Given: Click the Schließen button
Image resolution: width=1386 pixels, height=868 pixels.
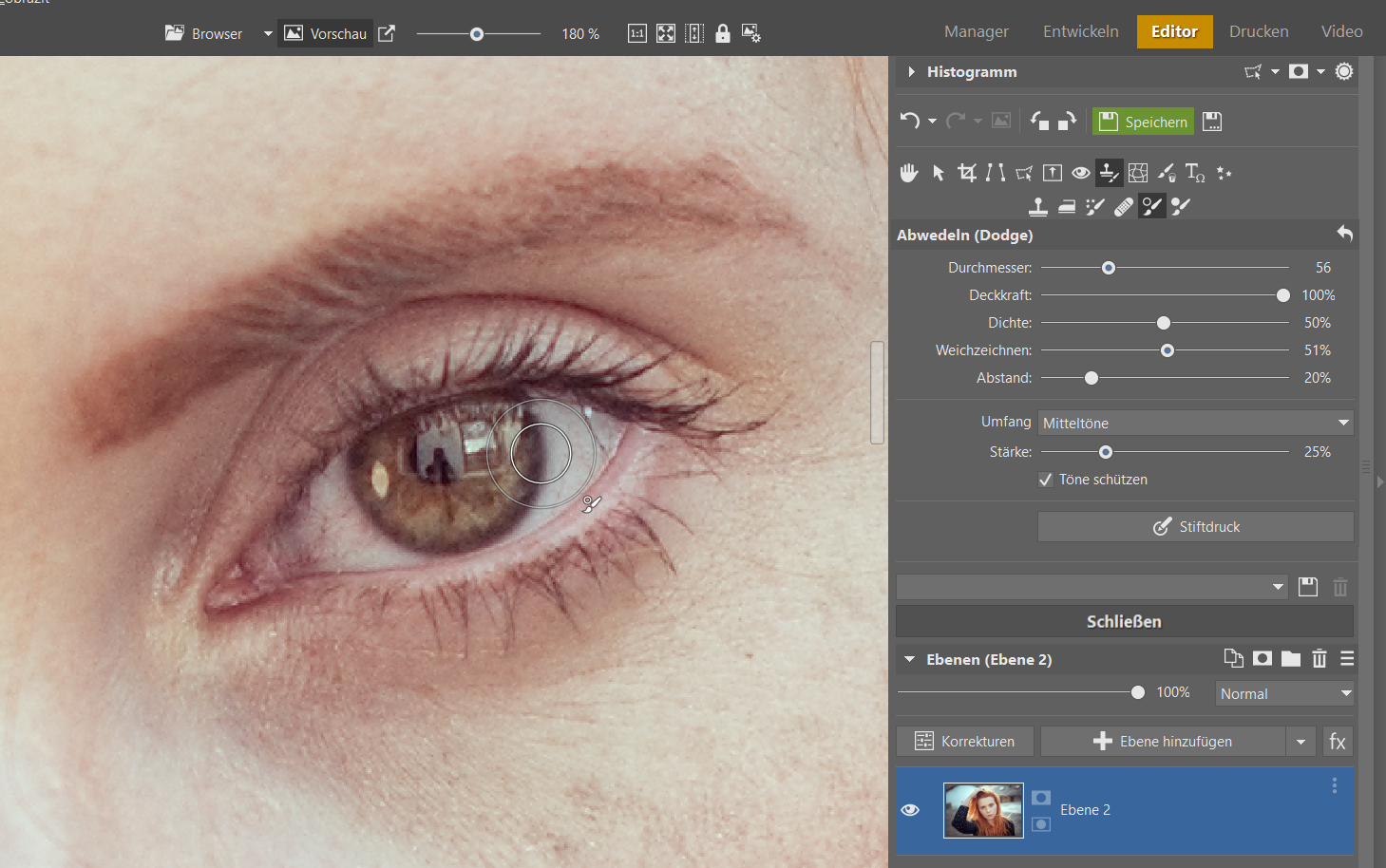Looking at the screenshot, I should tap(1125, 621).
